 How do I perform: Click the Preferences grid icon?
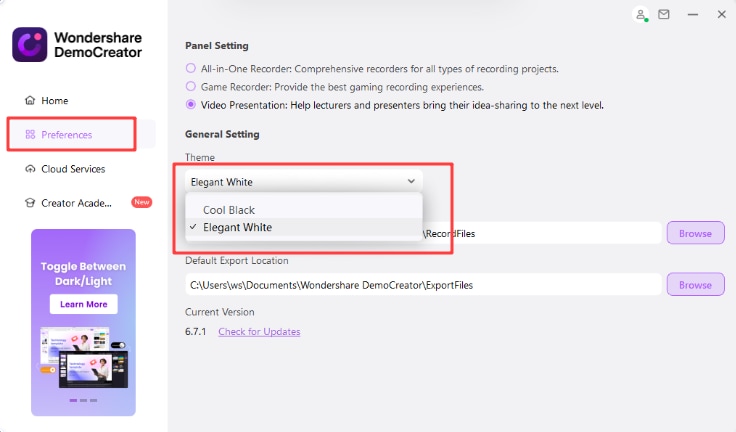(30, 134)
